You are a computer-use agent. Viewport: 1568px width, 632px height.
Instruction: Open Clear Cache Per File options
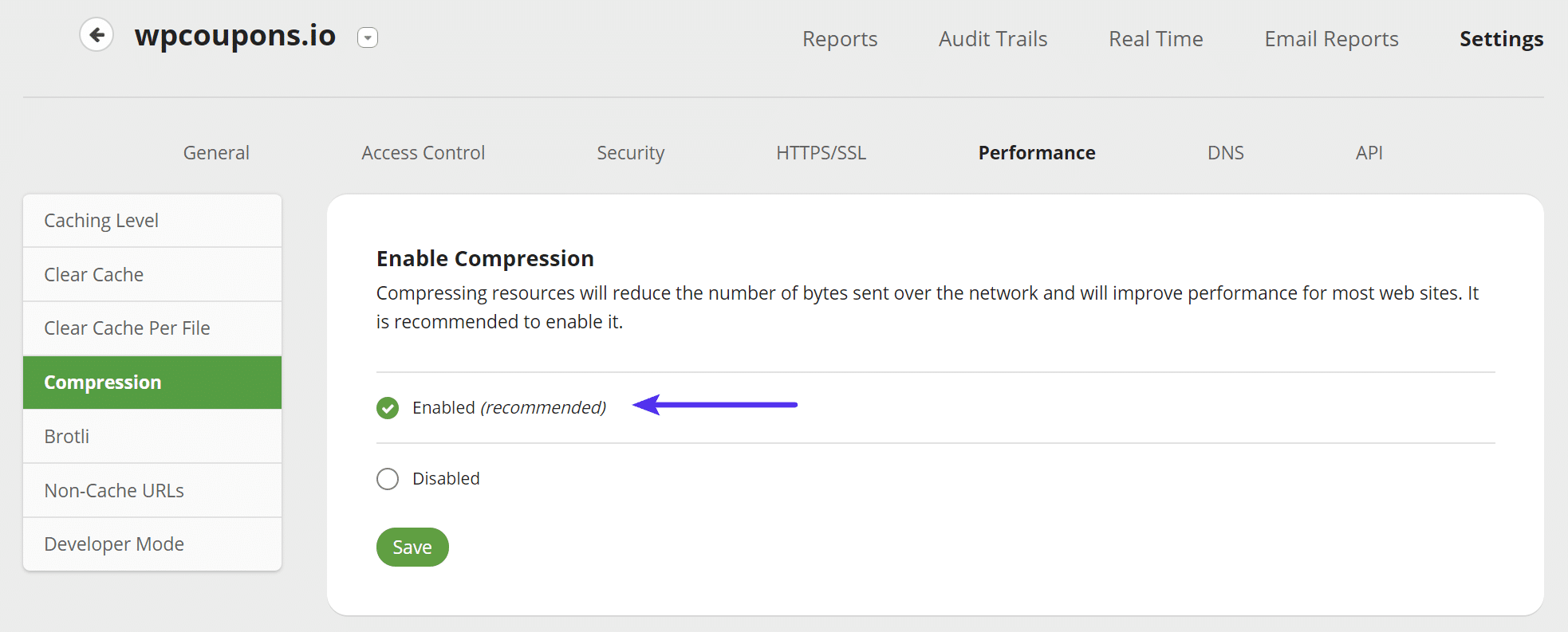[127, 328]
